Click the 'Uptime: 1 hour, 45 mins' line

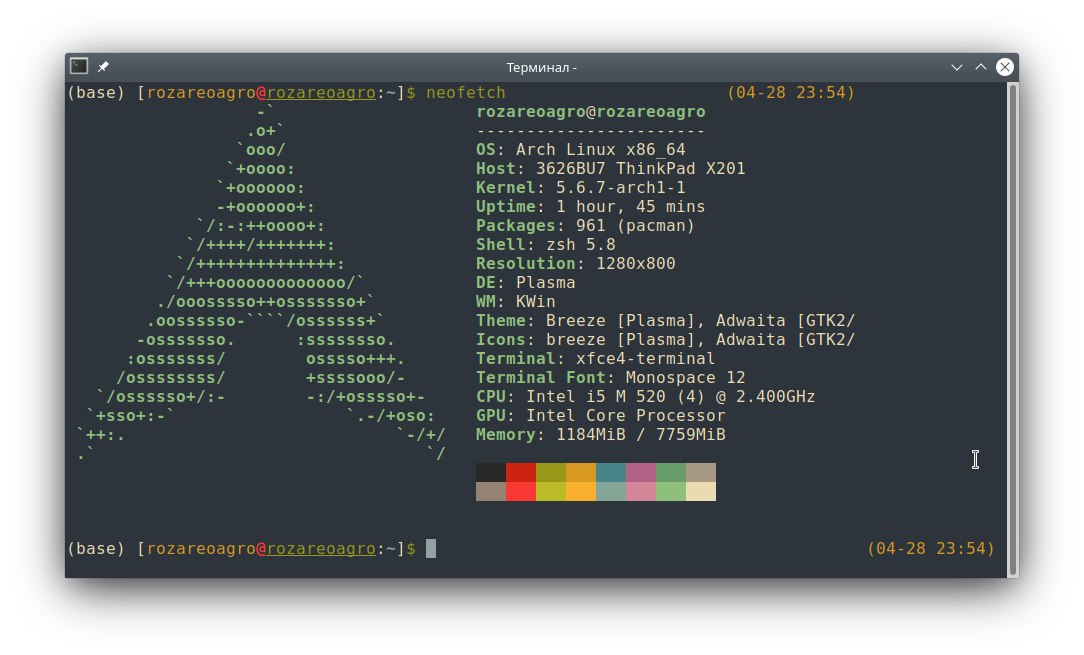coord(590,207)
